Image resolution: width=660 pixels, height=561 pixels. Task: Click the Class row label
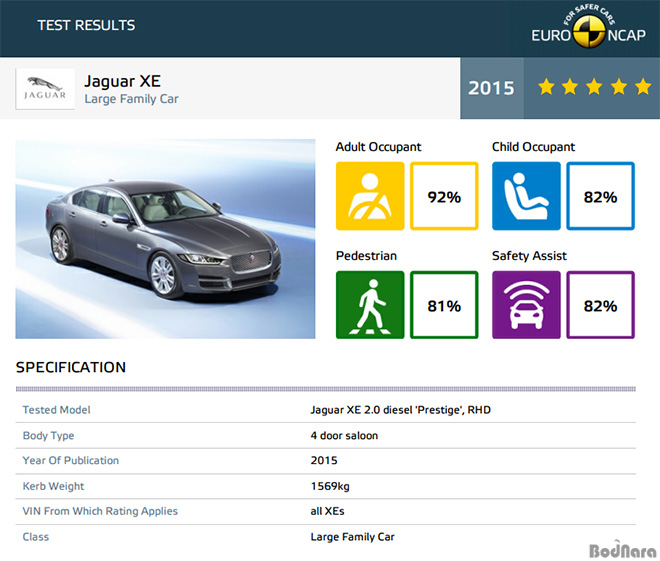click(x=36, y=537)
